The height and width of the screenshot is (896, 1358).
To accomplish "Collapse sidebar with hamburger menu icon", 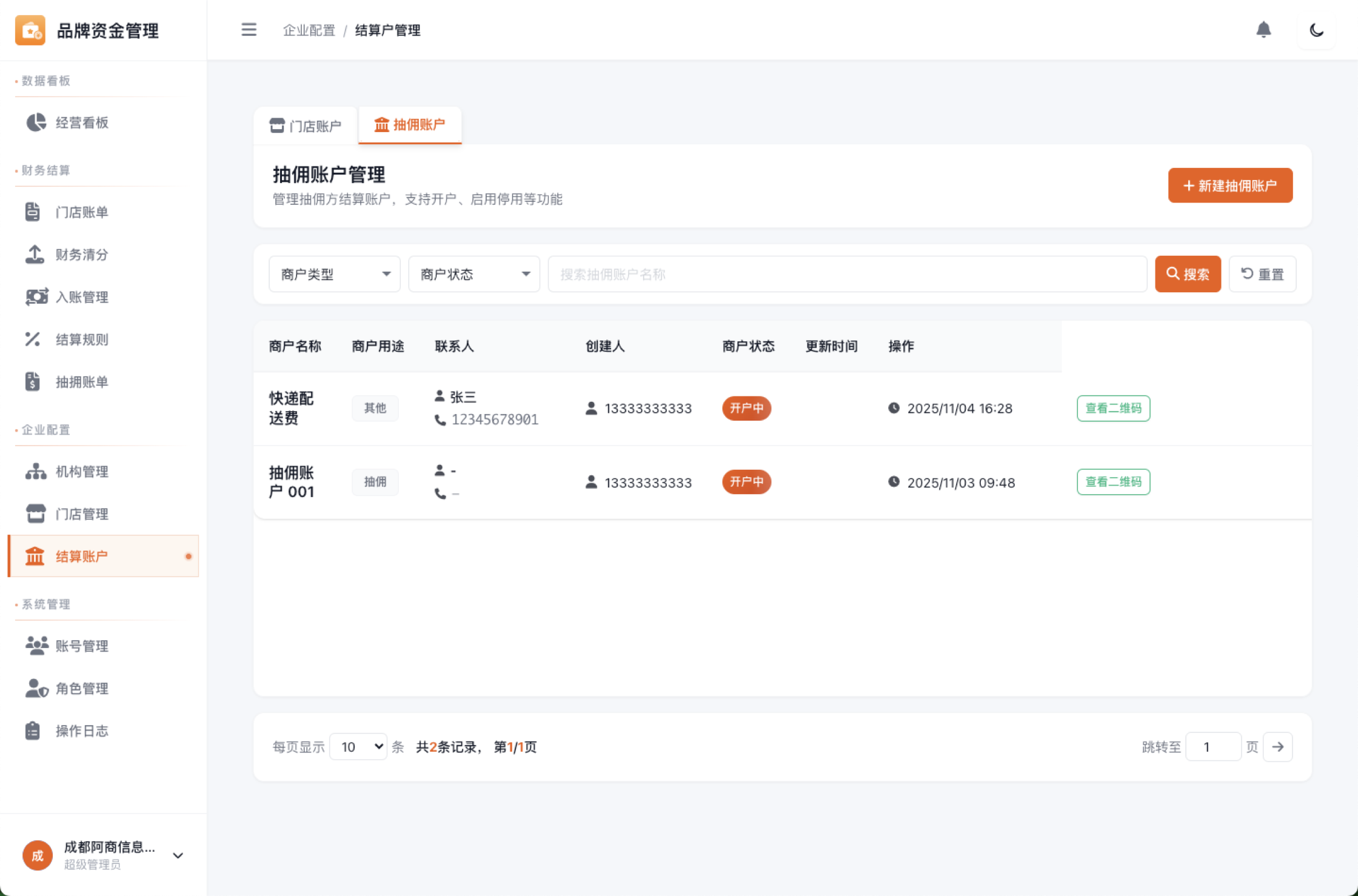I will point(249,30).
